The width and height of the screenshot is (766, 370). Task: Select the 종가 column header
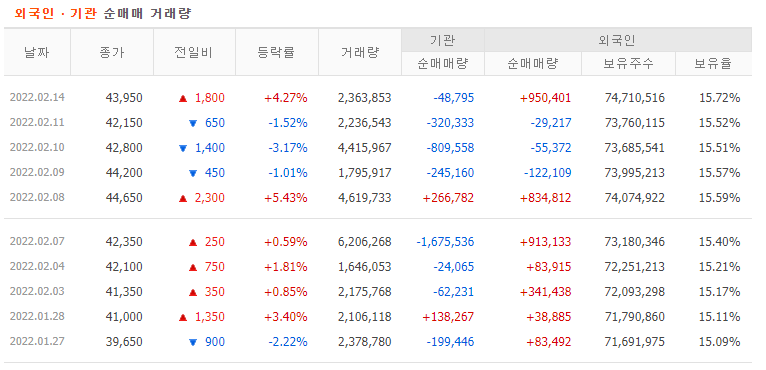coord(112,52)
